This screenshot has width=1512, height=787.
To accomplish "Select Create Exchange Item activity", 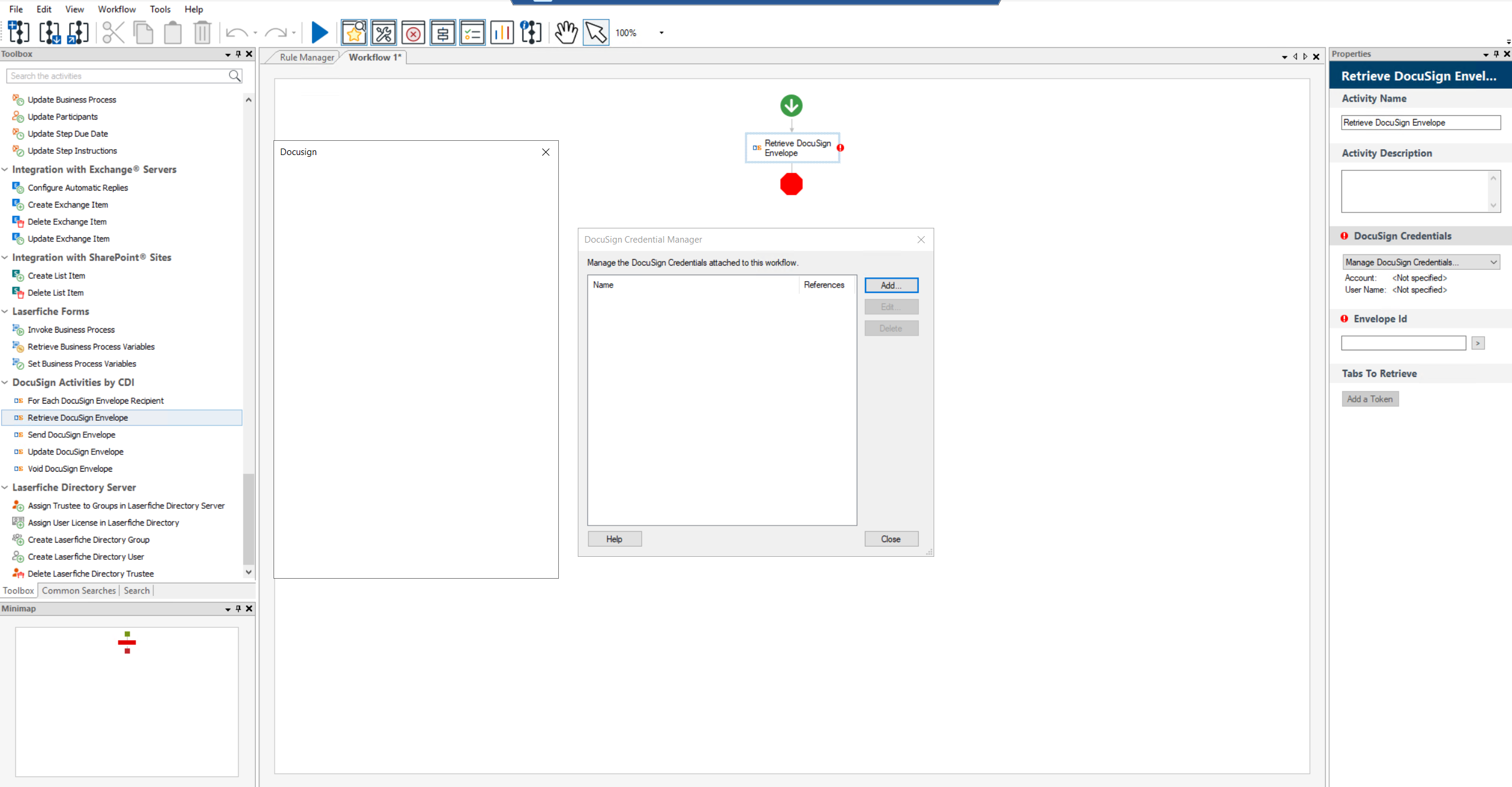I will coord(67,205).
